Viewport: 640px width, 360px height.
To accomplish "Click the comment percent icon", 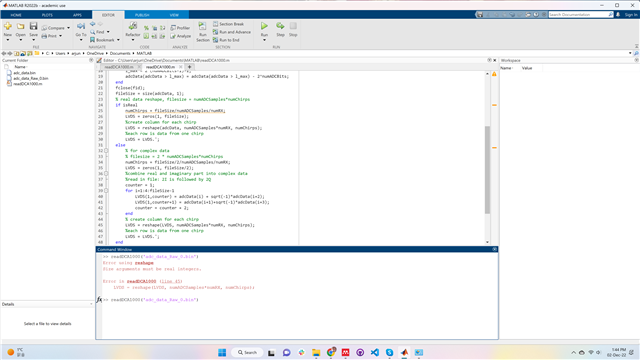I will 146,28.
